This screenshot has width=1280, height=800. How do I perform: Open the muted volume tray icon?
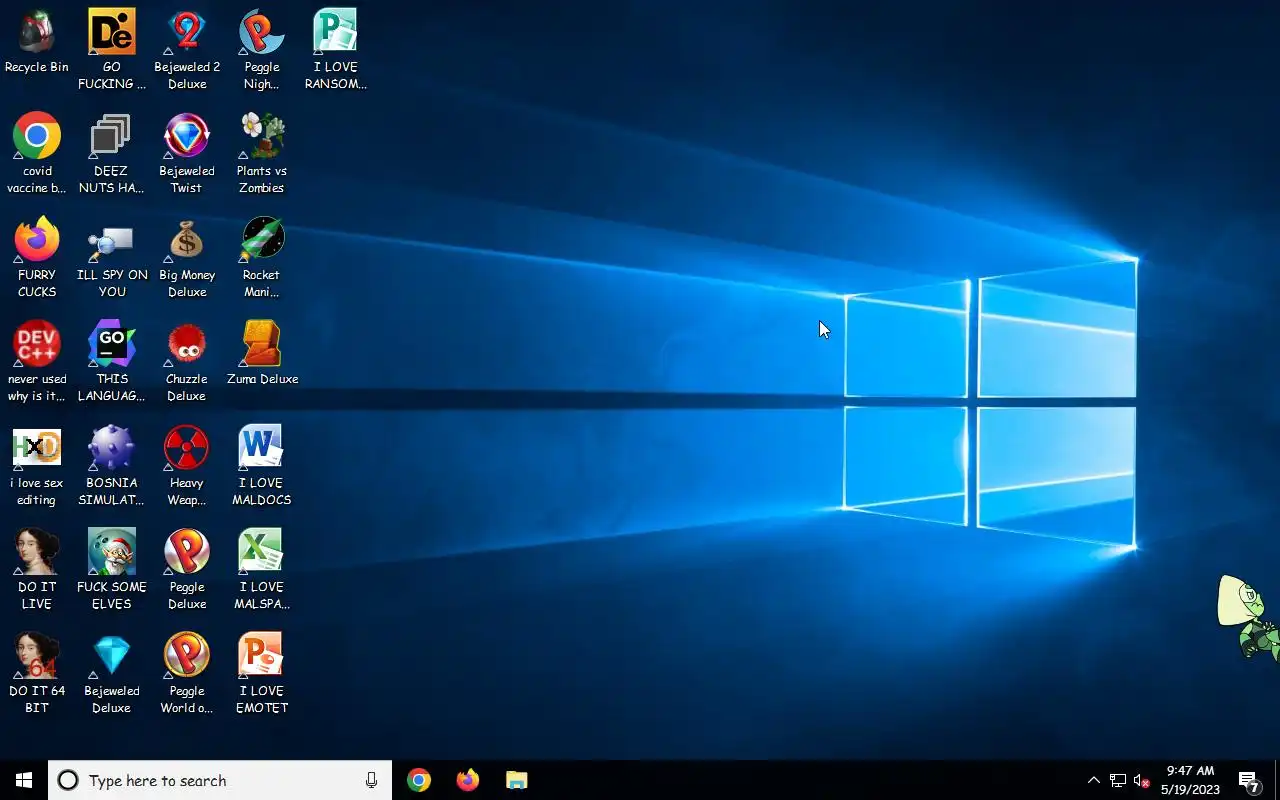[x=1142, y=780]
